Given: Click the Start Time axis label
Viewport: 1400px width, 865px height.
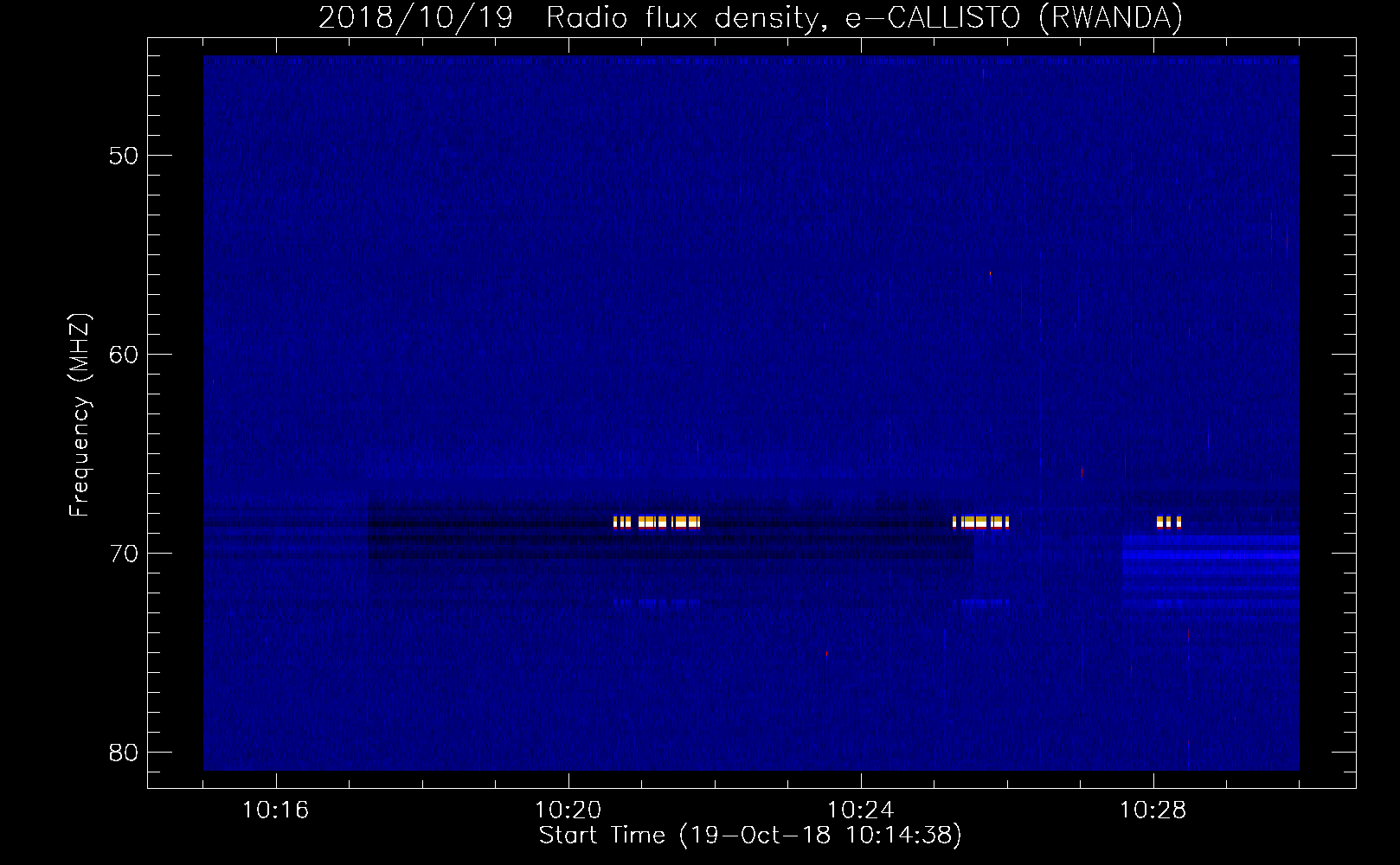Looking at the screenshot, I should pyautogui.click(x=750, y=836).
